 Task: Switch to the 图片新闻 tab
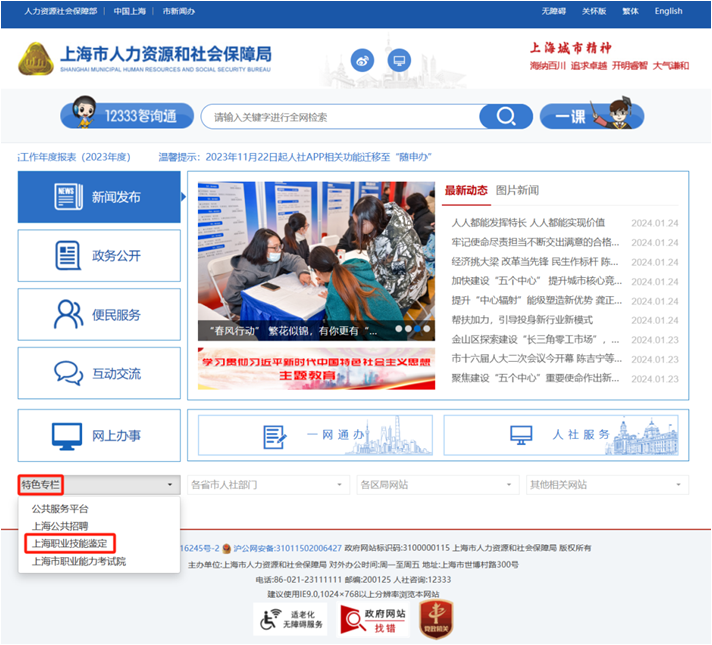517,190
